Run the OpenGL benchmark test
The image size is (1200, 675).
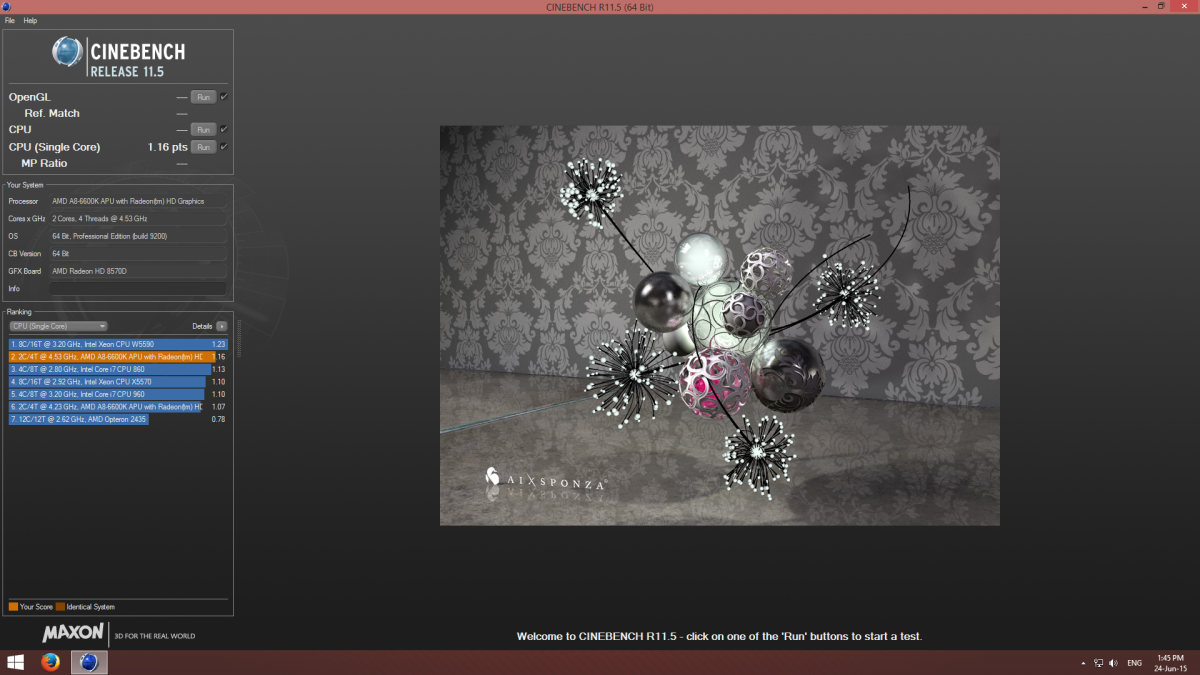coord(203,97)
